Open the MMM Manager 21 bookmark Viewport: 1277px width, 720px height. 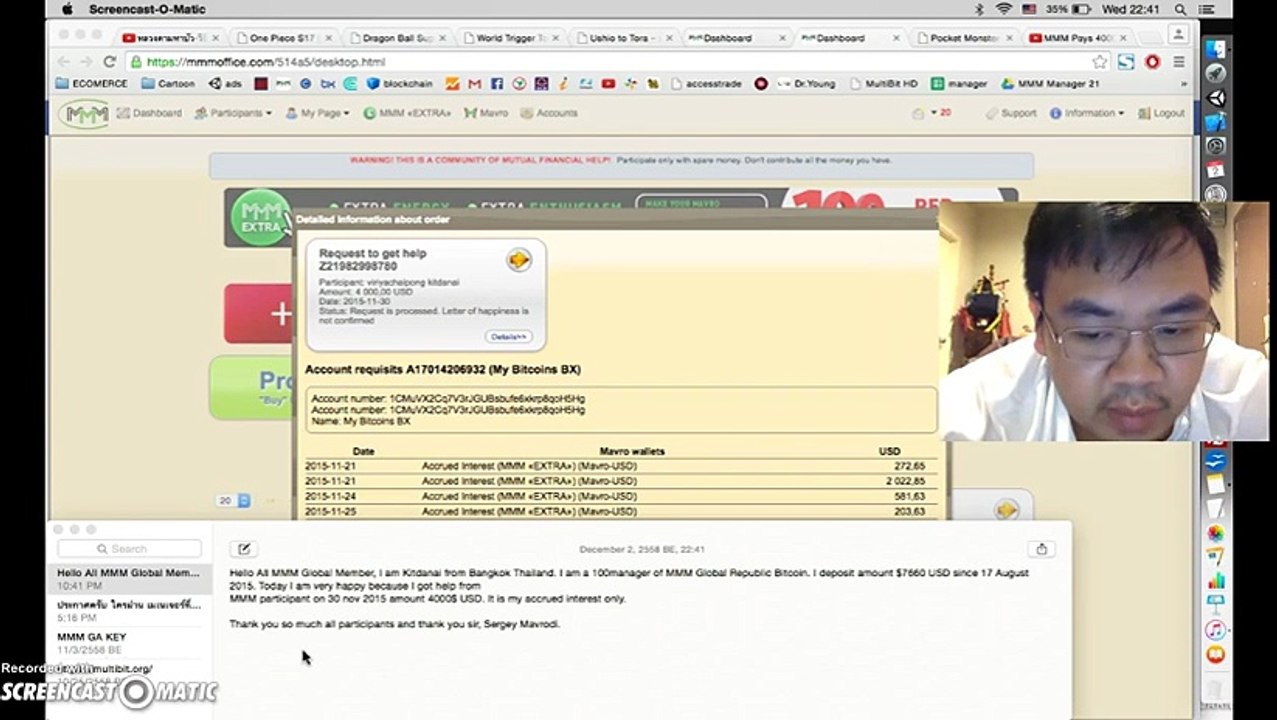pos(1050,84)
